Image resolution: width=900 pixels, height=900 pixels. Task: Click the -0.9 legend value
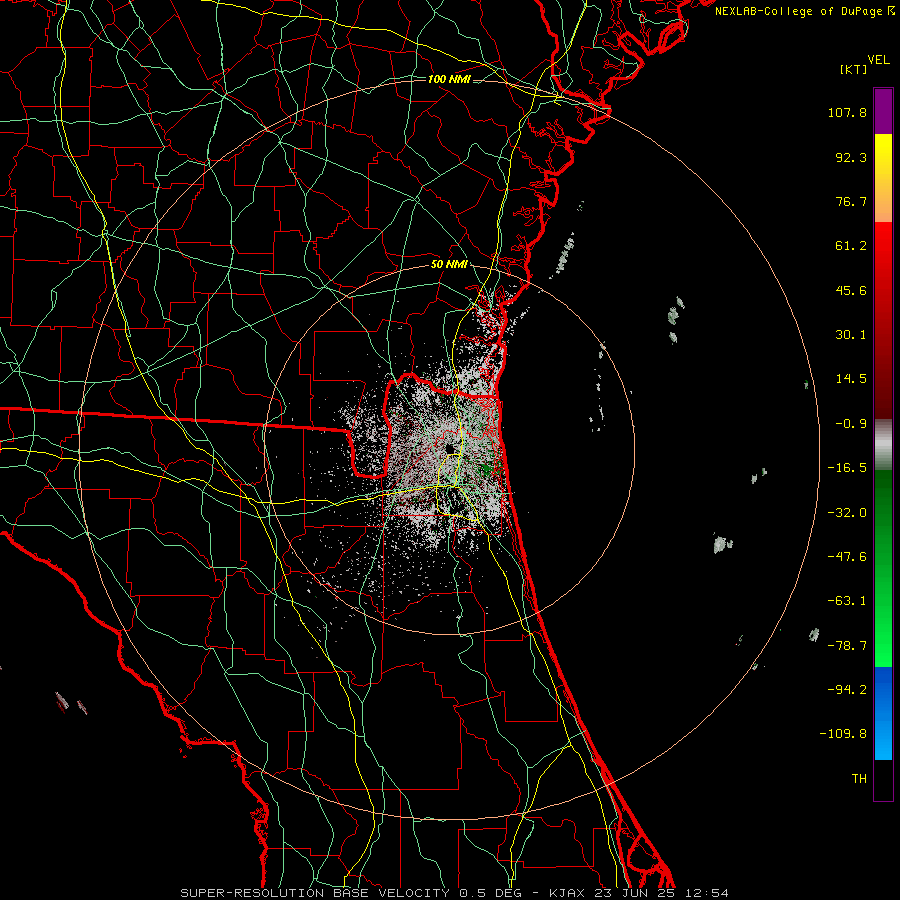click(x=851, y=424)
